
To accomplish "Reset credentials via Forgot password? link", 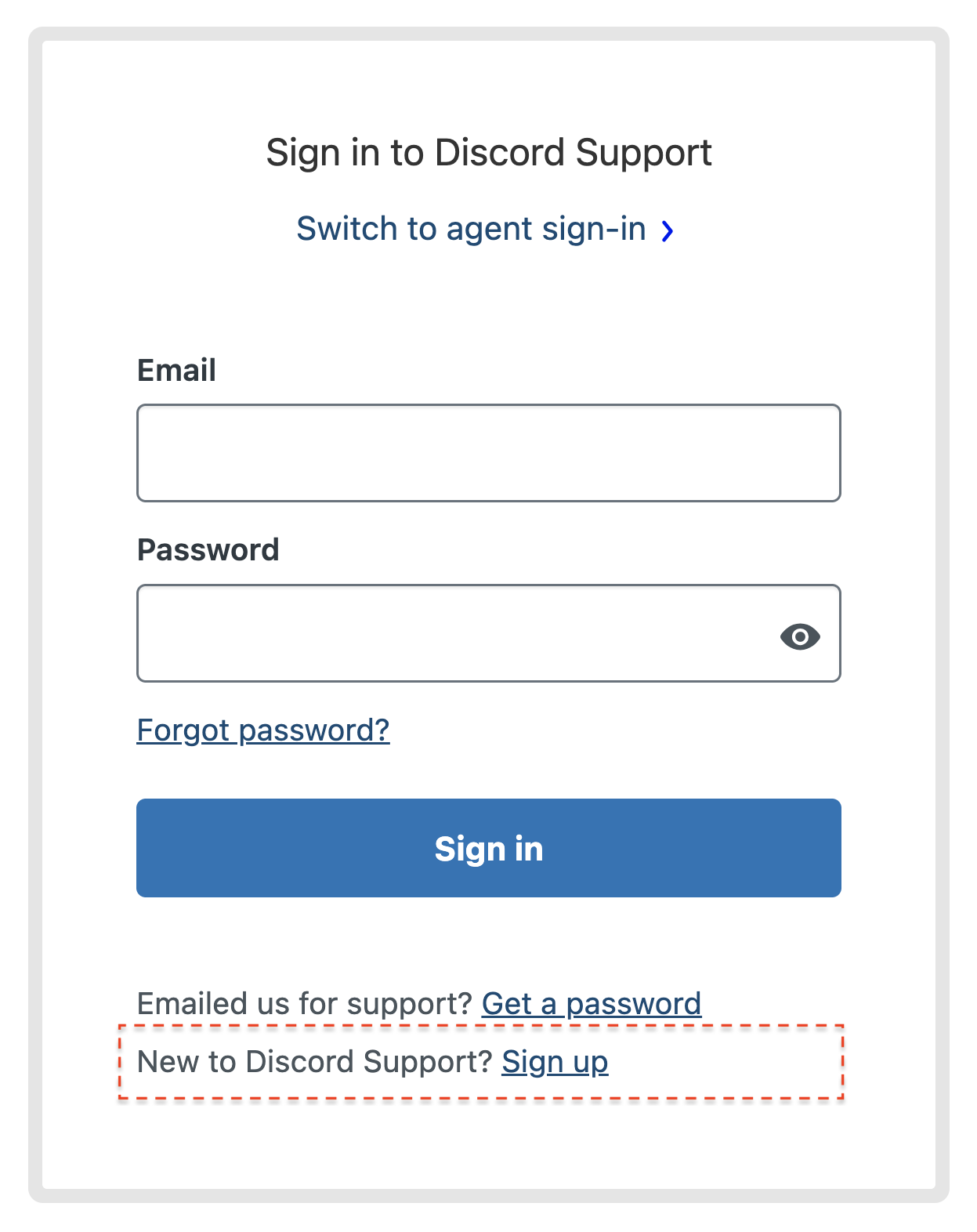I will pyautogui.click(x=263, y=730).
